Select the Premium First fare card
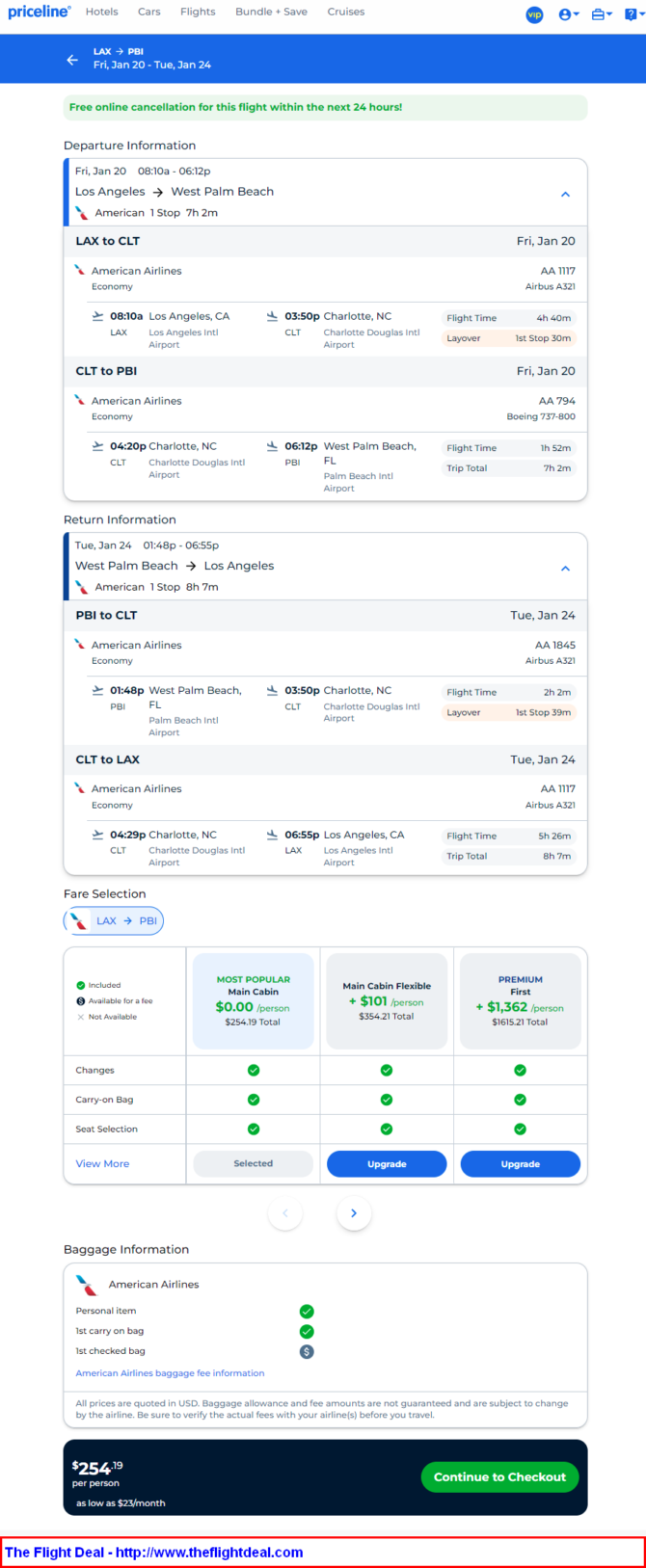 click(521, 1001)
